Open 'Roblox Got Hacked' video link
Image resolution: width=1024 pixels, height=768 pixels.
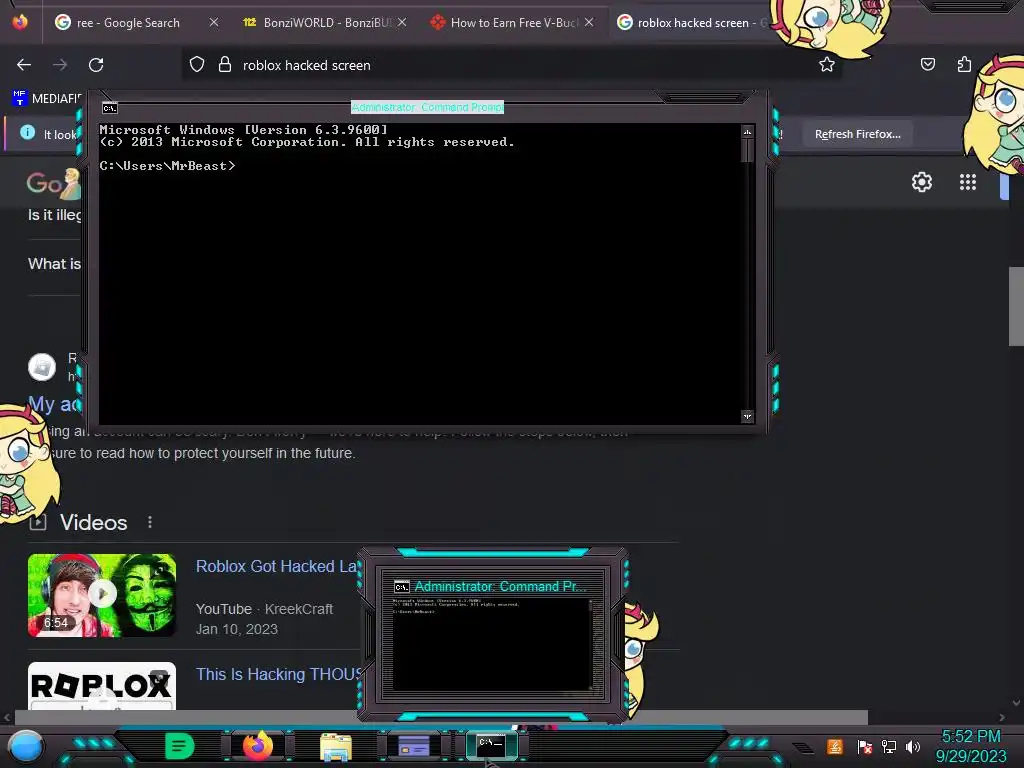coord(277,566)
